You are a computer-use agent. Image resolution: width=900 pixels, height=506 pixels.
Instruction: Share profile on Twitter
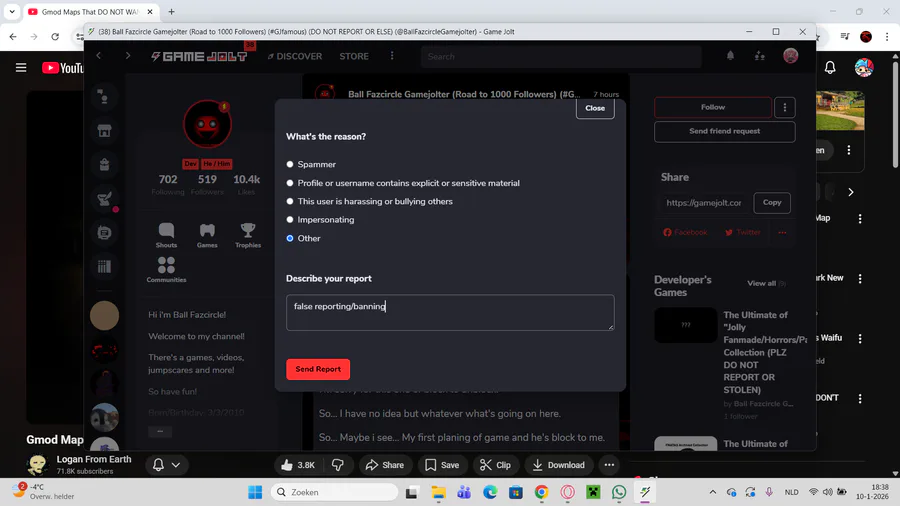pos(743,232)
